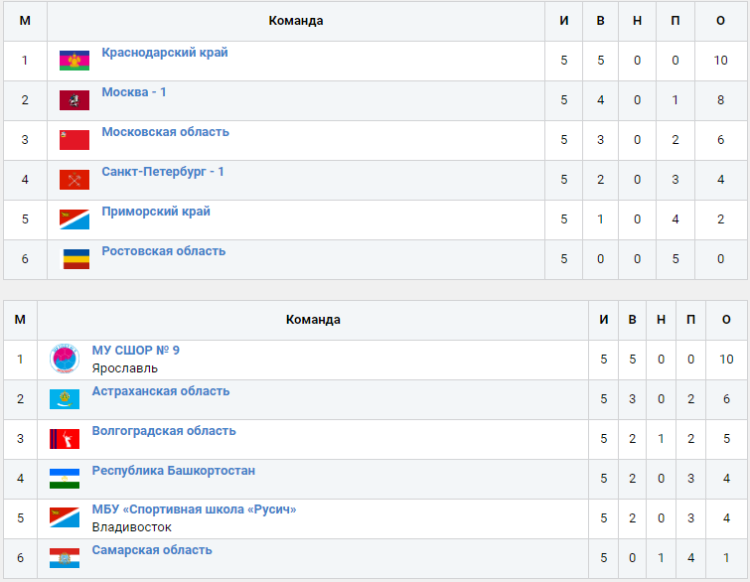Click the МУ СШОР № 9 round logo

click(65, 359)
